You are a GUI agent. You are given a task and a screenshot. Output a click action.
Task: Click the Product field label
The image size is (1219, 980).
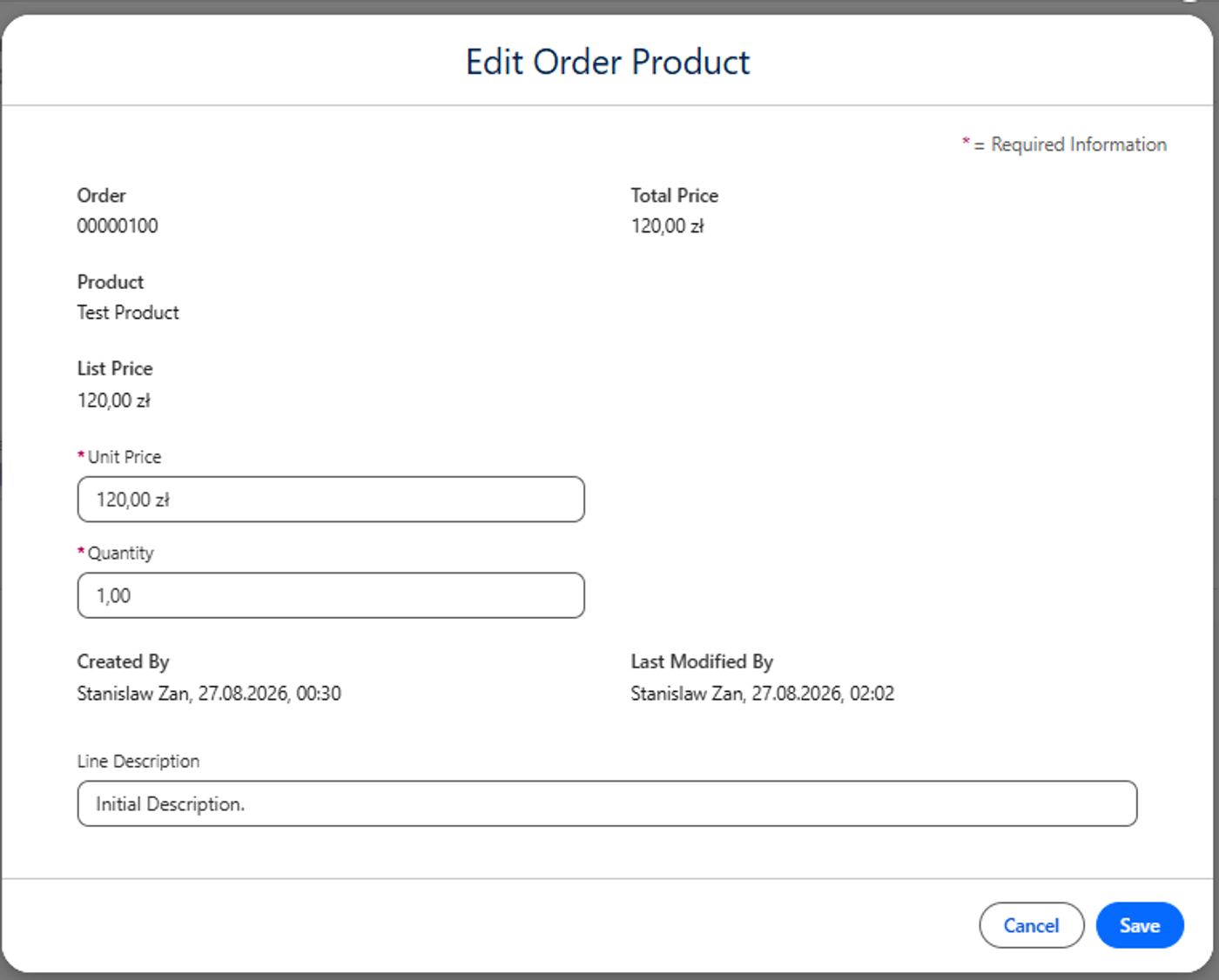pos(111,282)
